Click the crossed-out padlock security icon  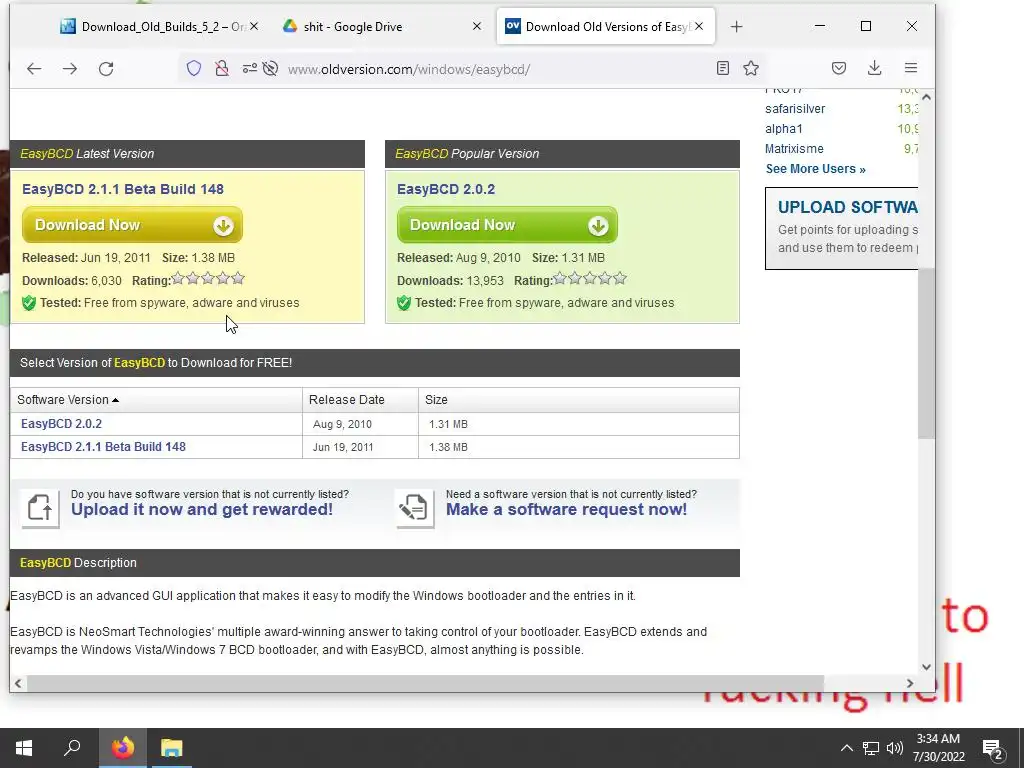click(x=222, y=69)
